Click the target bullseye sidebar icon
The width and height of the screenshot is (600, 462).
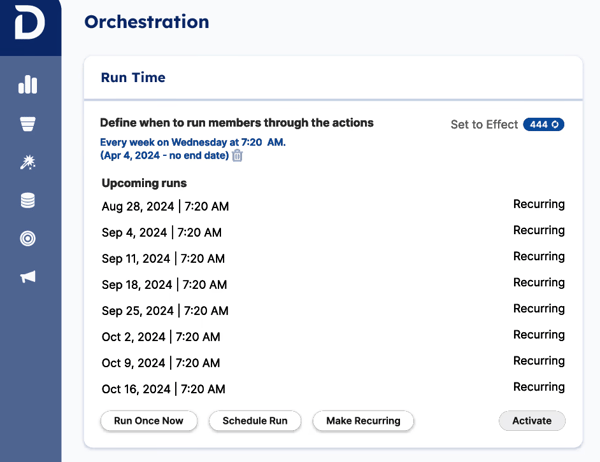[28, 239]
